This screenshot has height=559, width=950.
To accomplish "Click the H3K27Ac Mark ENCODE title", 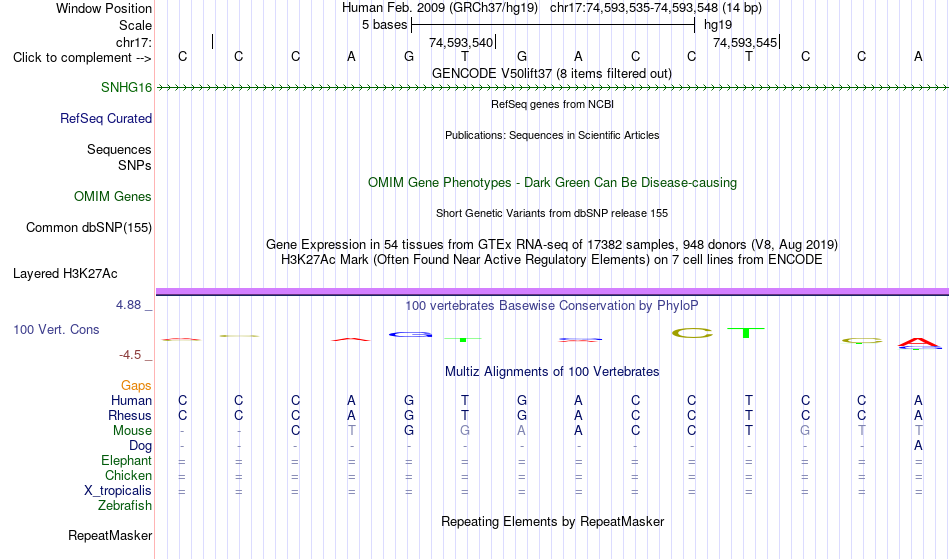I will 552,260.
